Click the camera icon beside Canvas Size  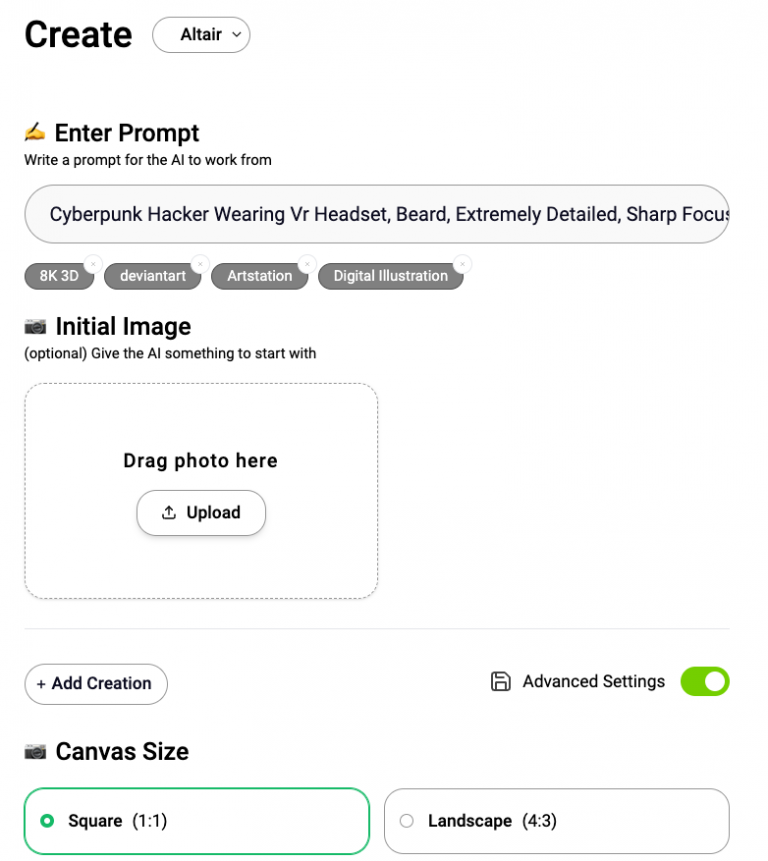pos(35,751)
